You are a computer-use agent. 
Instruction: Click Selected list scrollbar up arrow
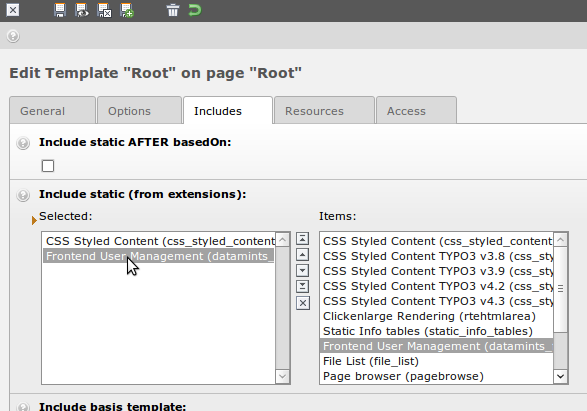click(x=283, y=240)
